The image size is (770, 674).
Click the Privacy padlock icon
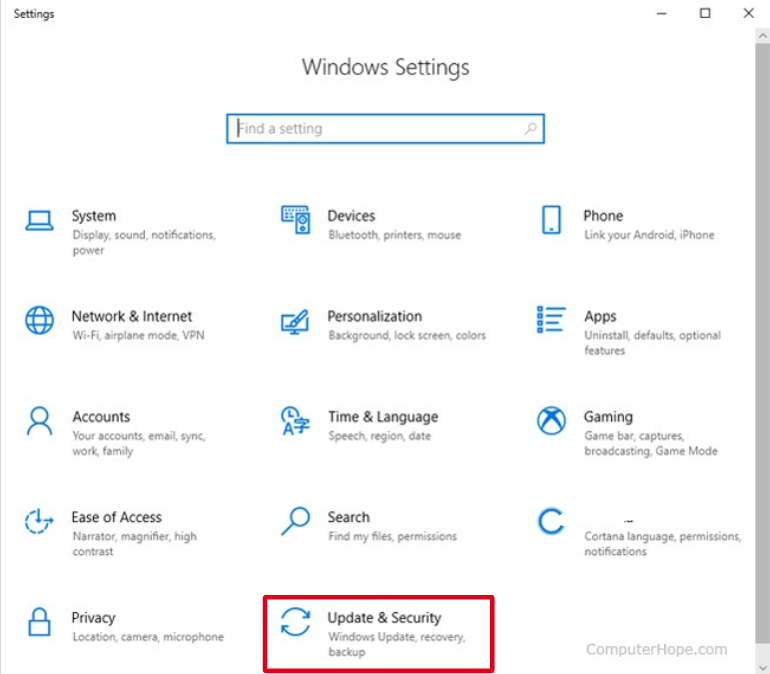point(39,622)
